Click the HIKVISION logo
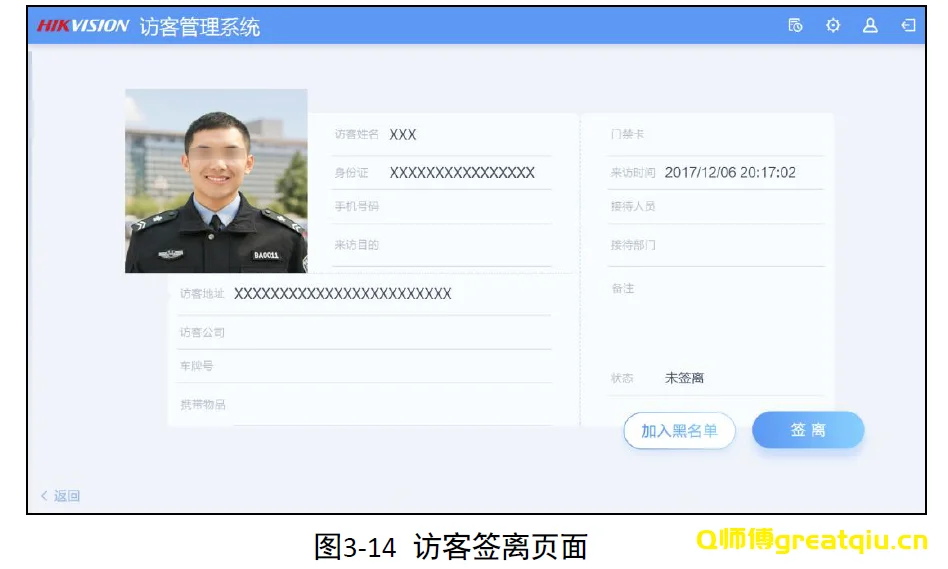948x569 pixels. 83,26
